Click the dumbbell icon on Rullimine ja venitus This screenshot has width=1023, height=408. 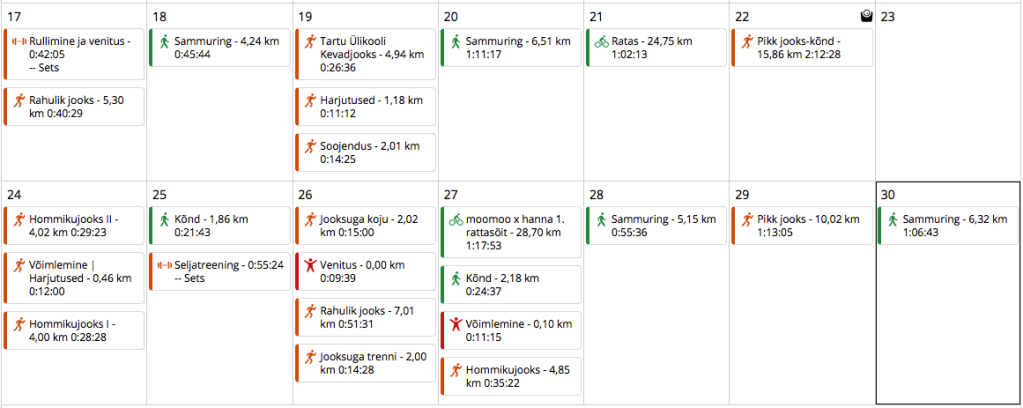click(x=18, y=42)
